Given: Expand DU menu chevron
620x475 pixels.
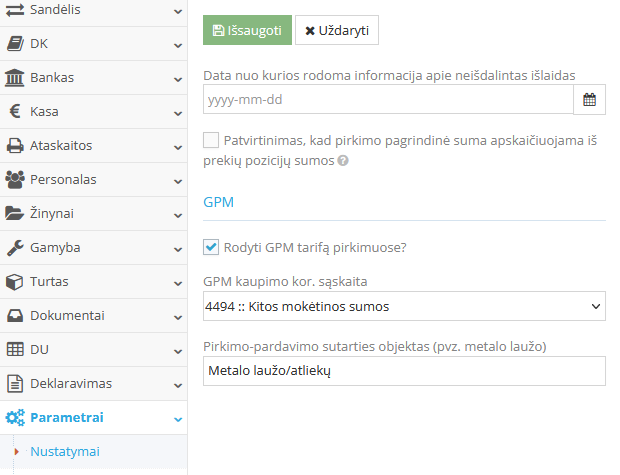Looking at the screenshot, I should click(178, 352).
